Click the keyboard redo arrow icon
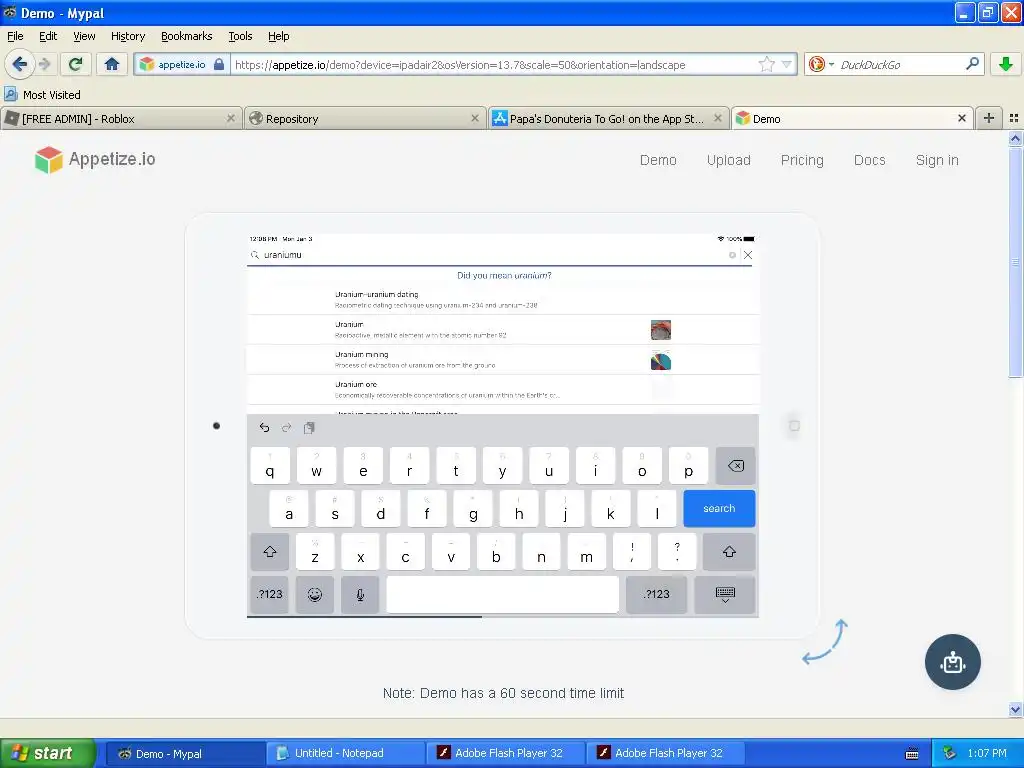This screenshot has width=1024, height=768. click(286, 427)
